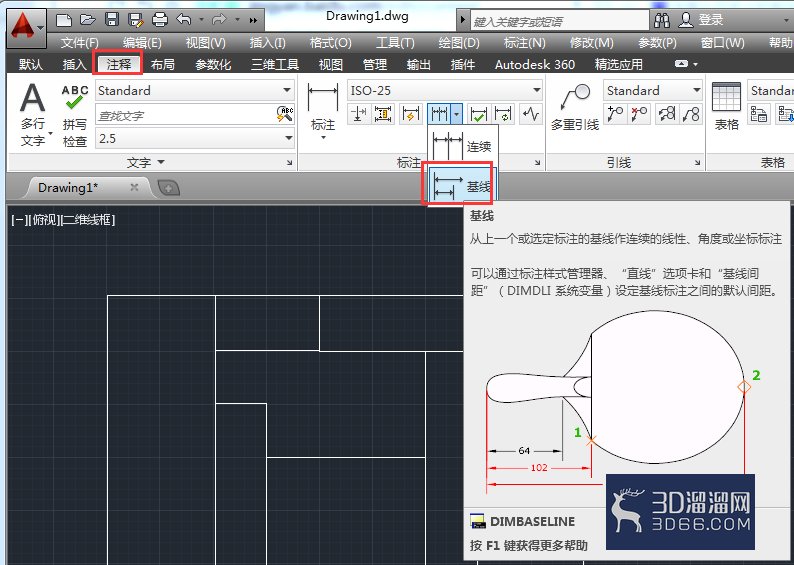Expand the 文字 panel title
The image size is (794, 565).
tap(145, 163)
